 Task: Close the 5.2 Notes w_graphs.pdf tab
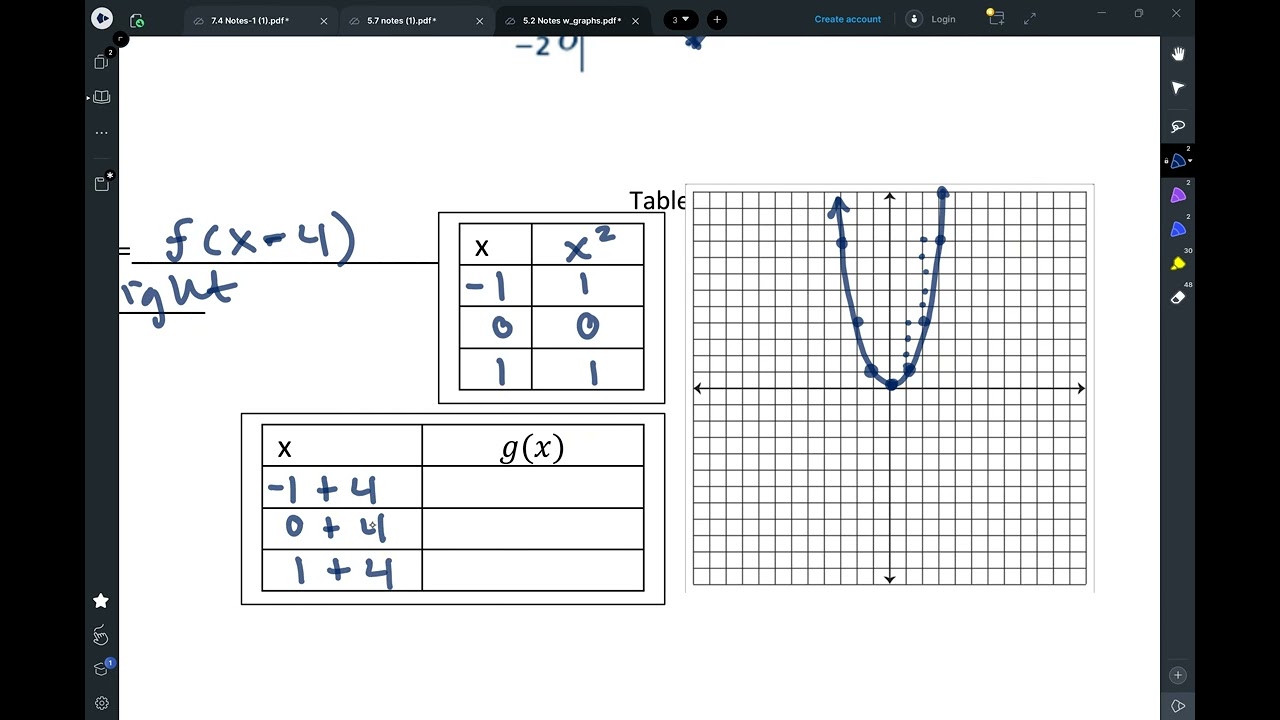635,20
